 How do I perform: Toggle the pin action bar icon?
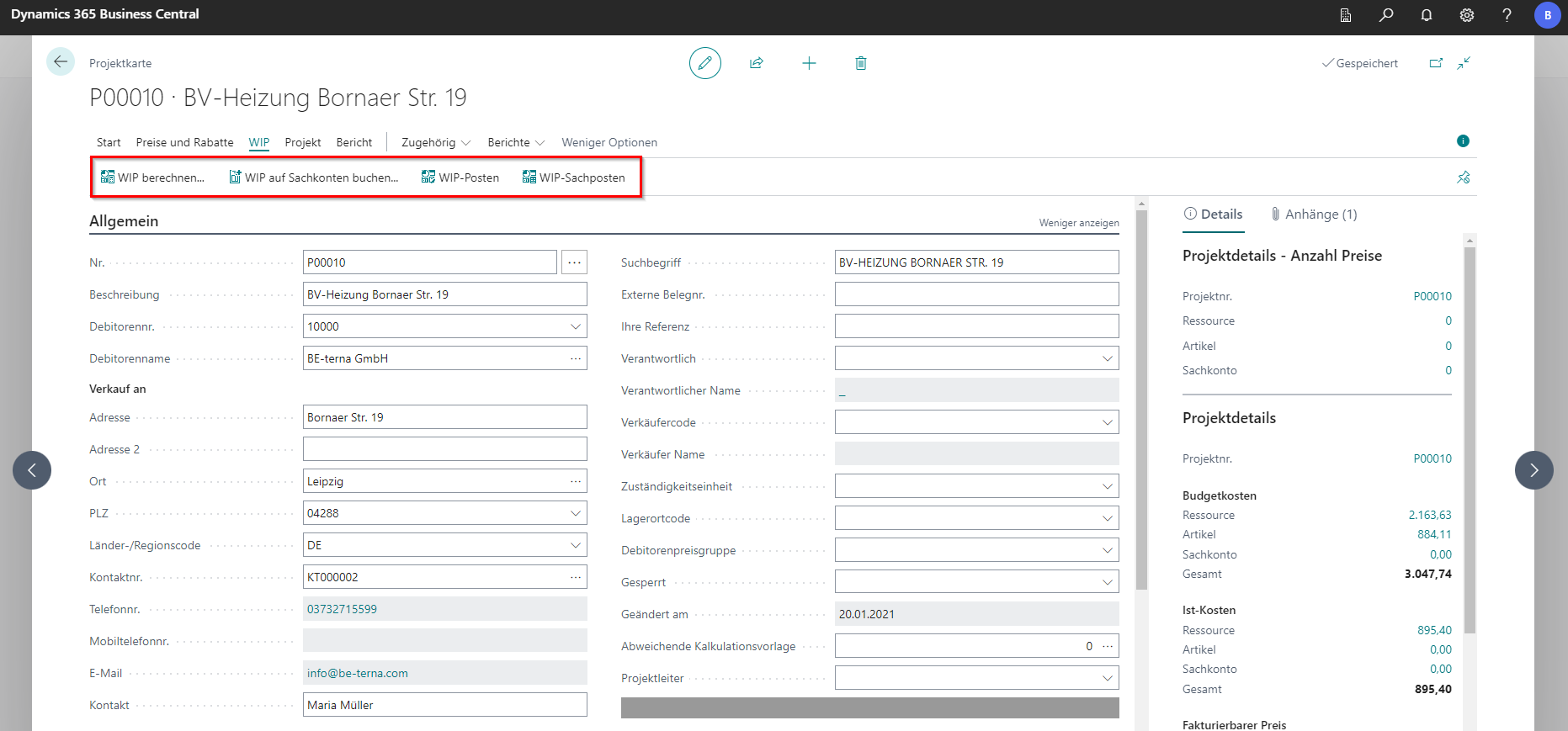point(1463,177)
